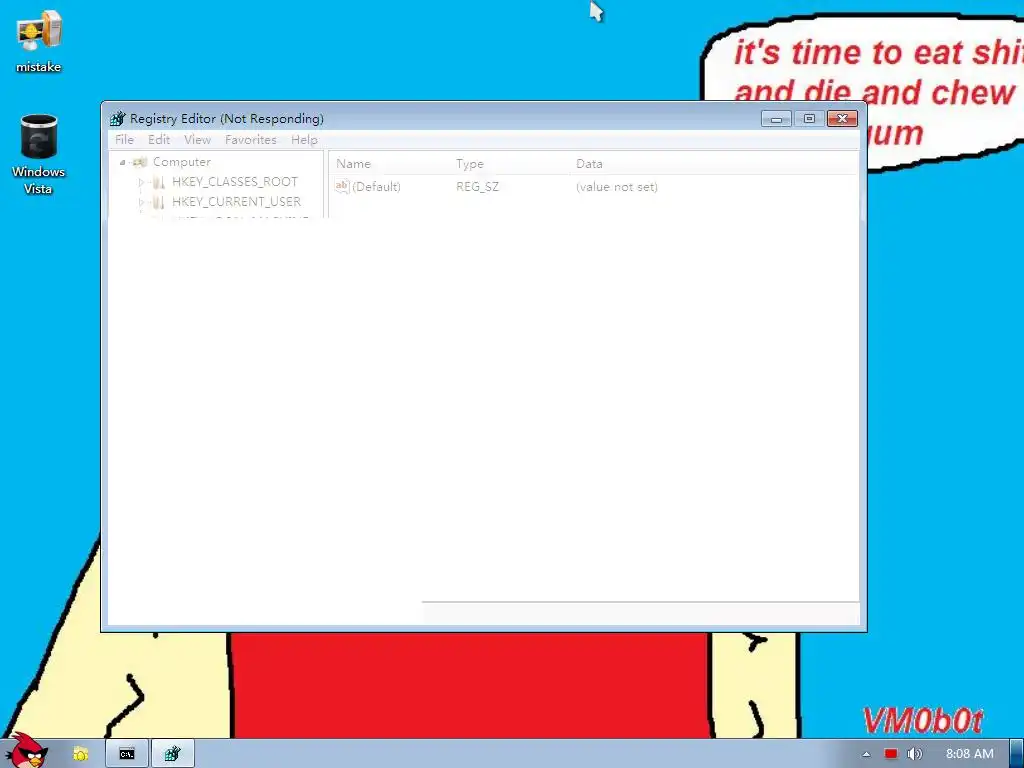Image resolution: width=1024 pixels, height=768 pixels.
Task: Select the Registry Editor taskbar button
Action: tap(172, 754)
